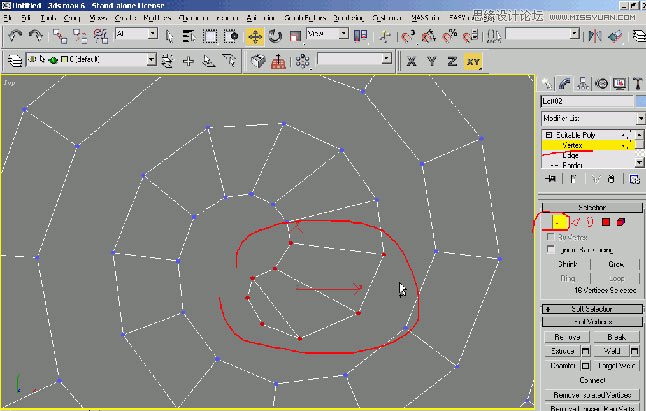
Task: Select the Bind to Space Warp tool
Action: [x=101, y=36]
